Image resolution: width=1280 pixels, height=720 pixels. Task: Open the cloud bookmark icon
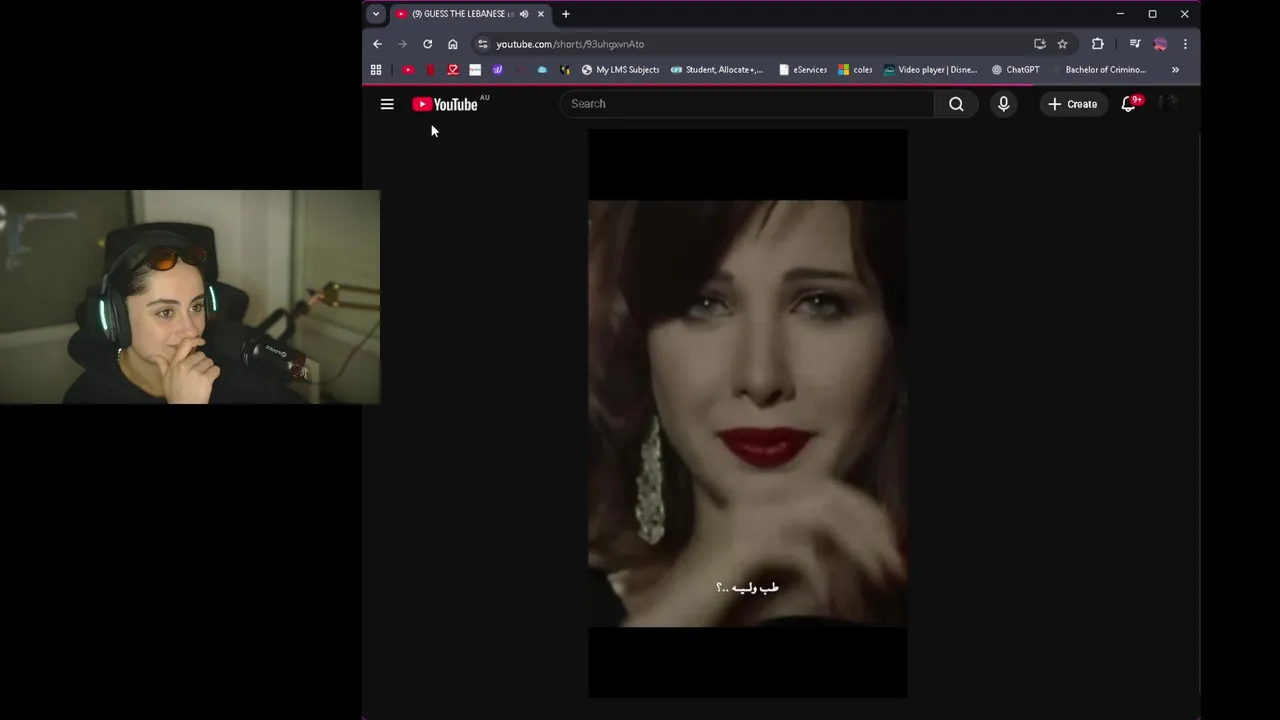coord(542,70)
